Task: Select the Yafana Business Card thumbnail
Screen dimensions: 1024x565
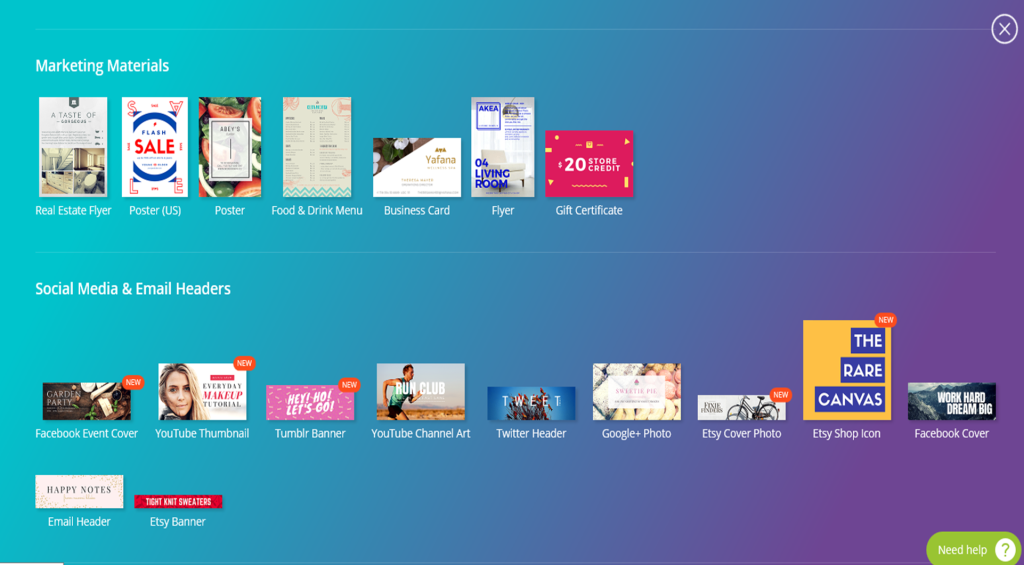Action: click(x=417, y=167)
